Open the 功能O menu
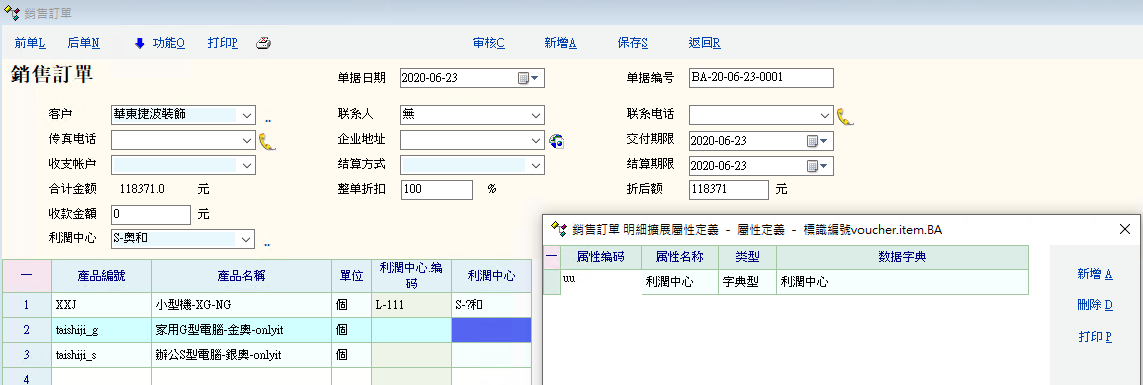1143x385 pixels. tap(168, 44)
